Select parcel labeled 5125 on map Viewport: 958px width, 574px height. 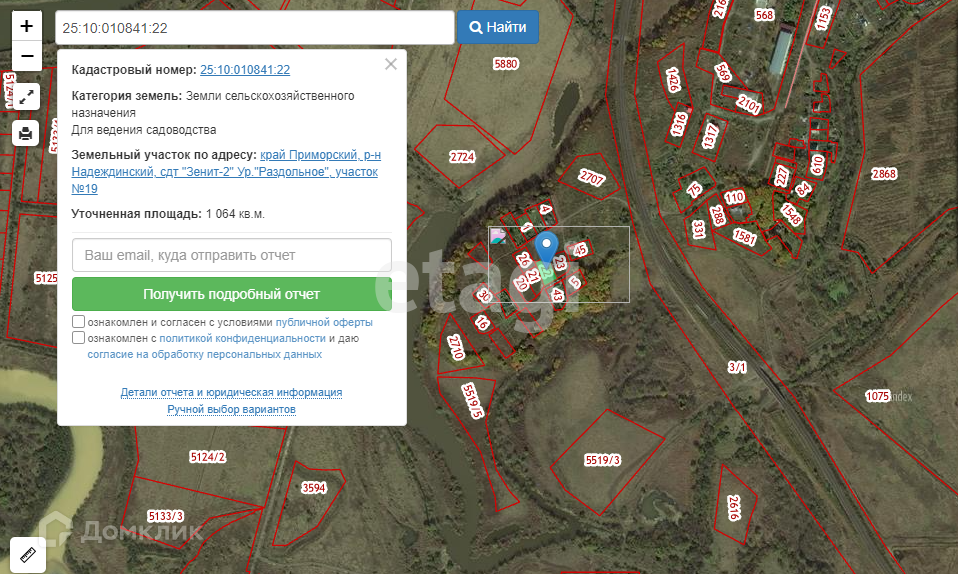46,278
